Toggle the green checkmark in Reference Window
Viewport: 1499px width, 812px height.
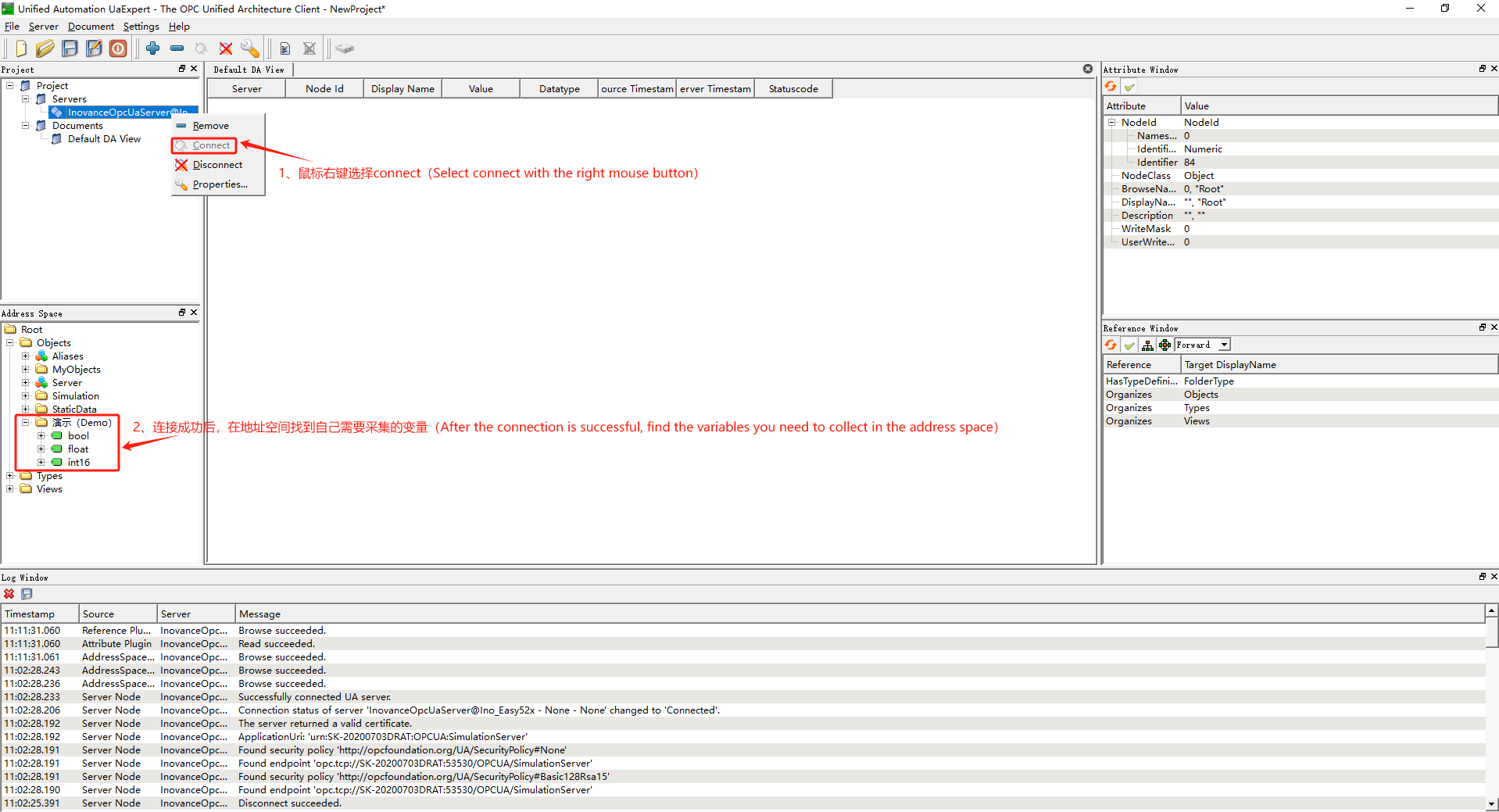(1129, 345)
